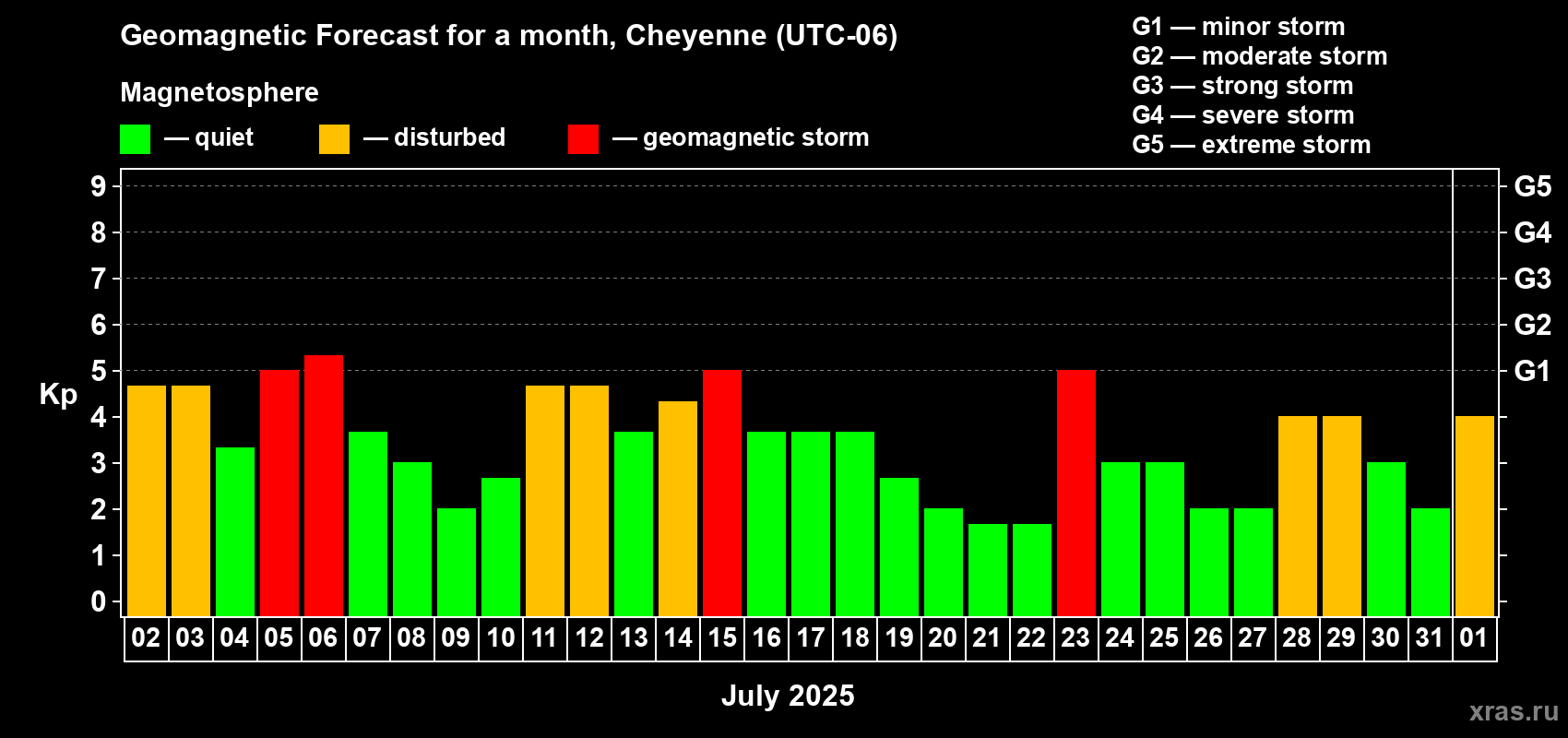Click the Kp axis label
The height and width of the screenshot is (738, 1568).
coord(58,396)
